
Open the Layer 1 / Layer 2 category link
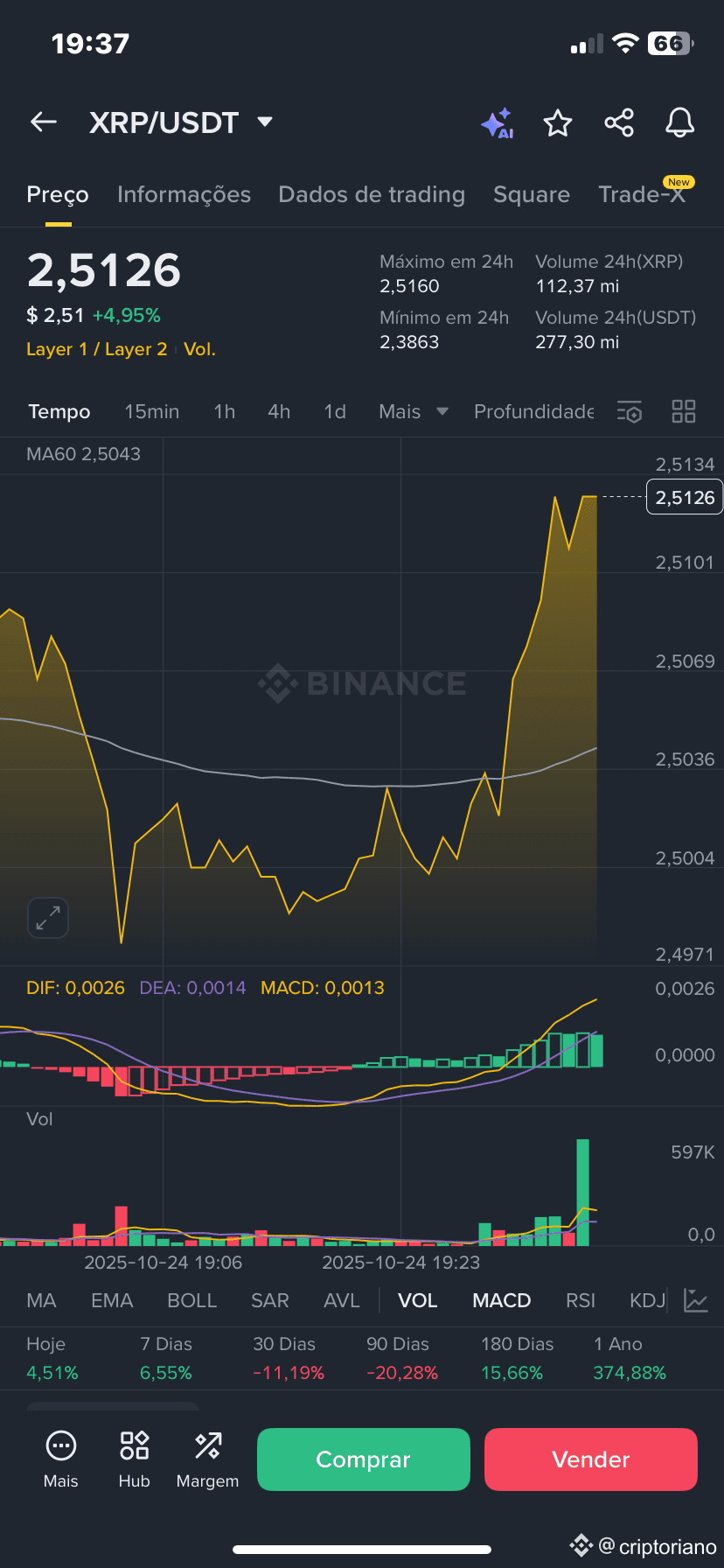(x=97, y=349)
